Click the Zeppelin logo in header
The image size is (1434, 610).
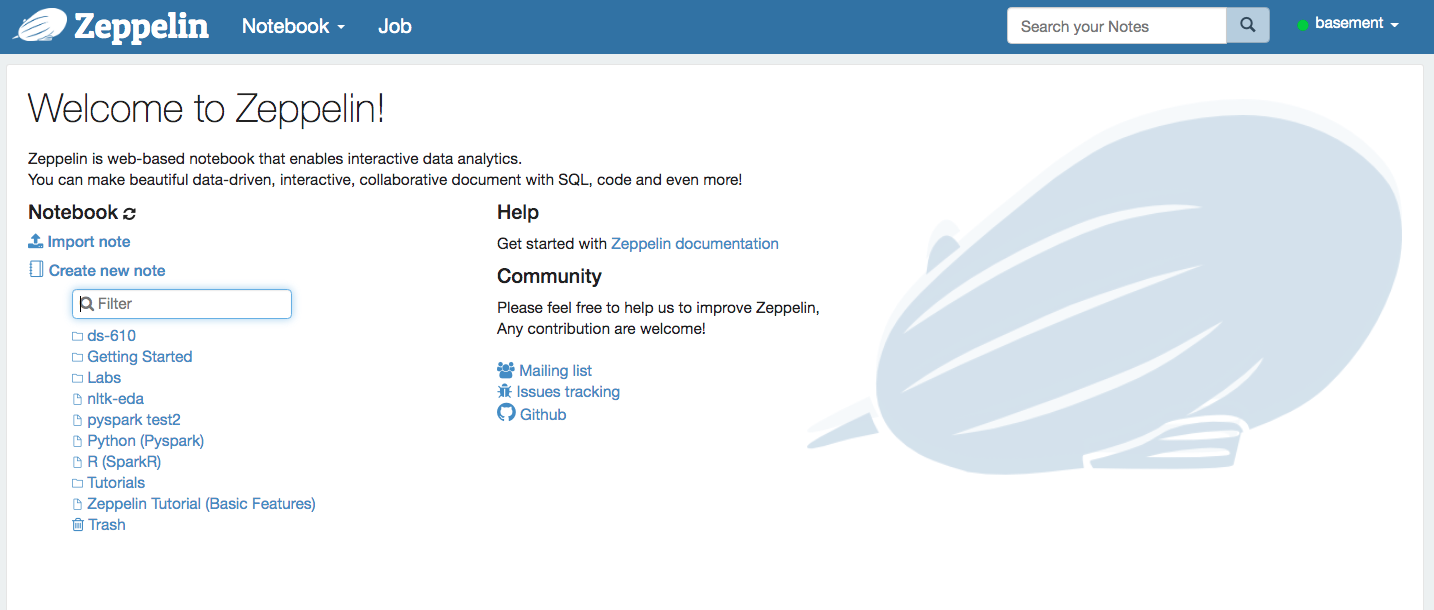[111, 26]
